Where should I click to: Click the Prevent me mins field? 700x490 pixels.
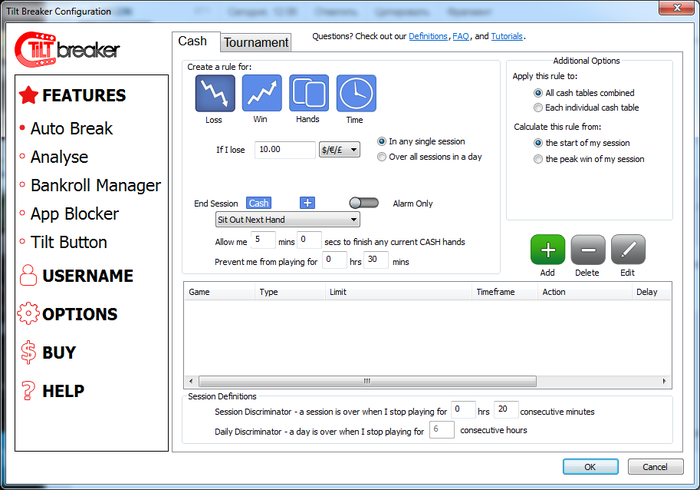click(376, 260)
